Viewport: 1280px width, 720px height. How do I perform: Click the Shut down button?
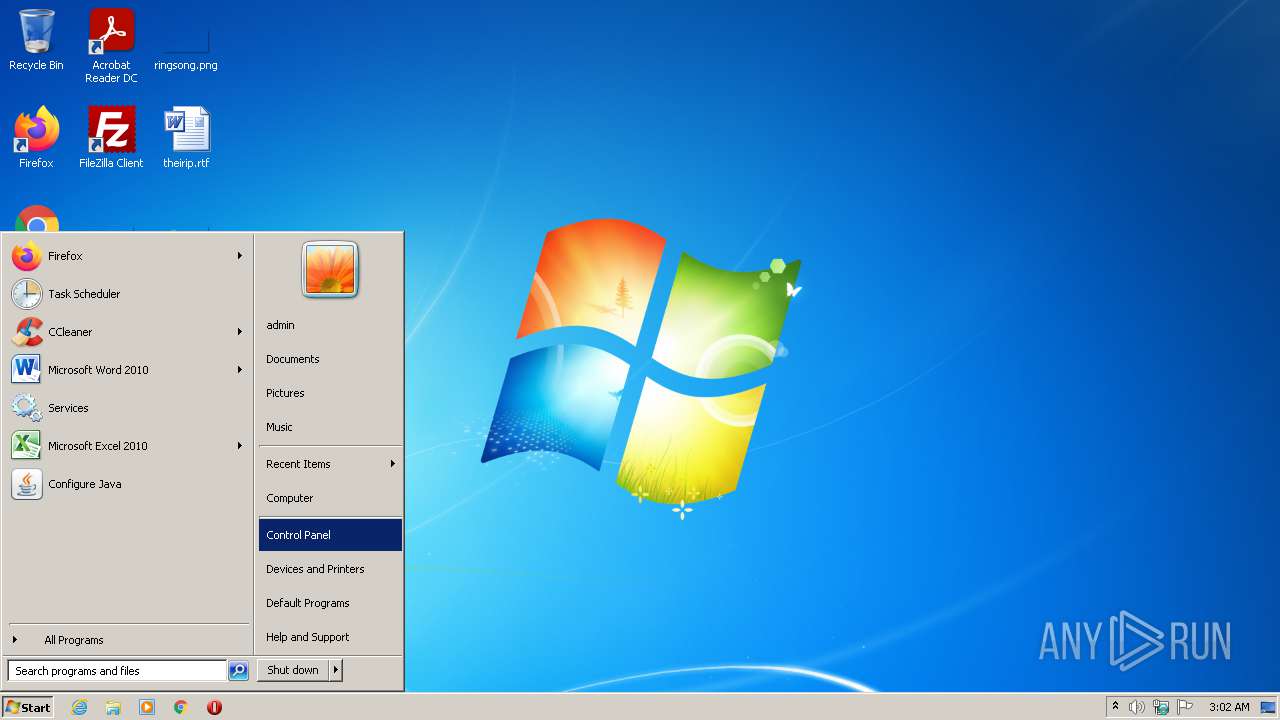tap(293, 670)
